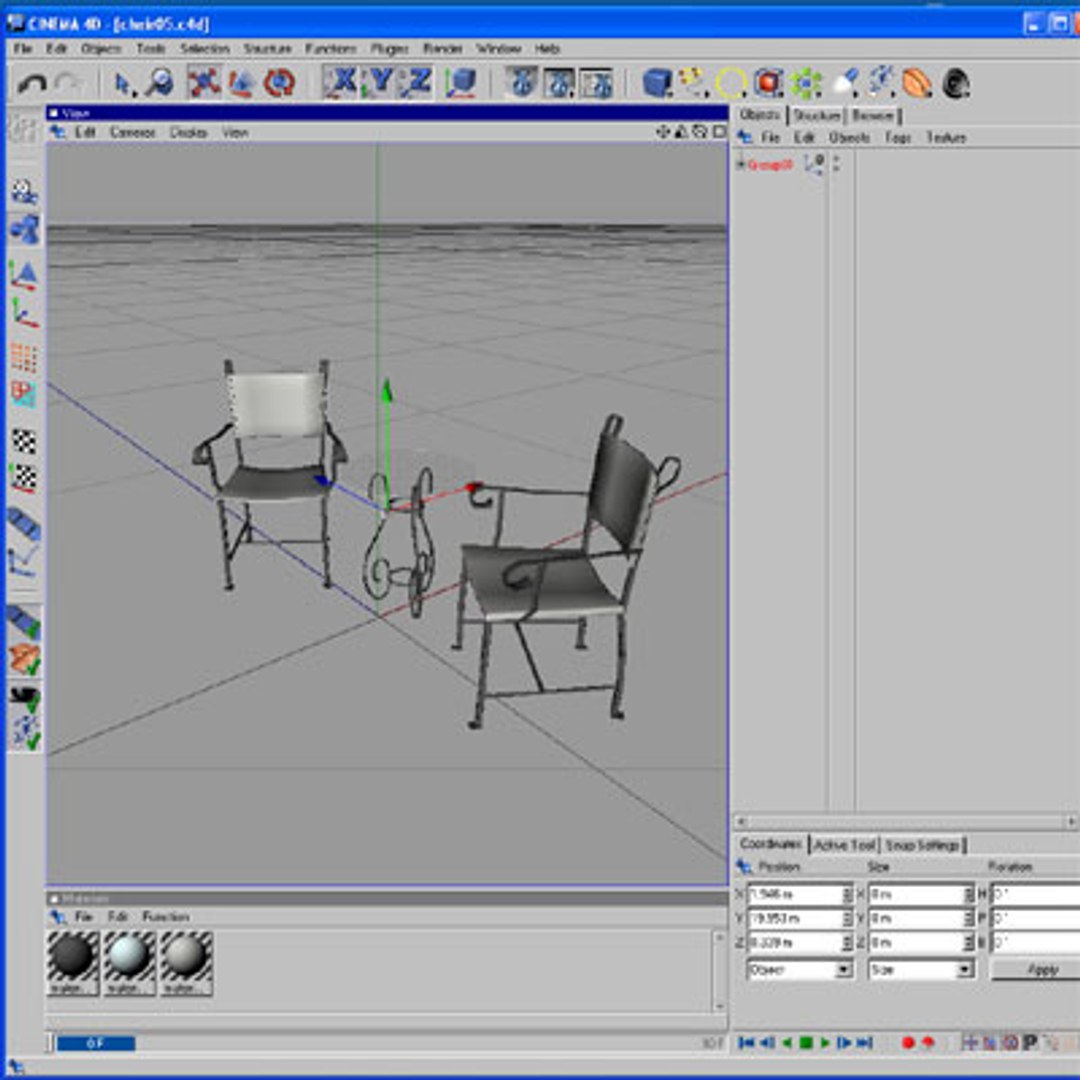The image size is (1080, 1080).
Task: Click the Apply button
Action: coord(1039,970)
